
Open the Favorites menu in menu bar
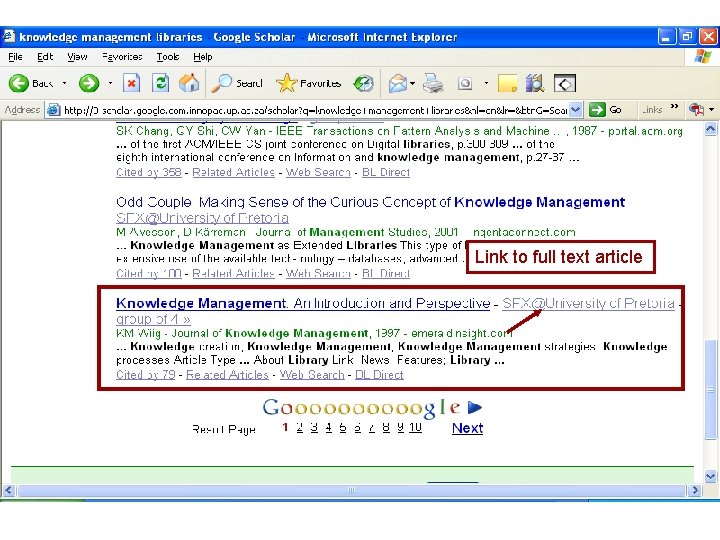click(x=122, y=57)
